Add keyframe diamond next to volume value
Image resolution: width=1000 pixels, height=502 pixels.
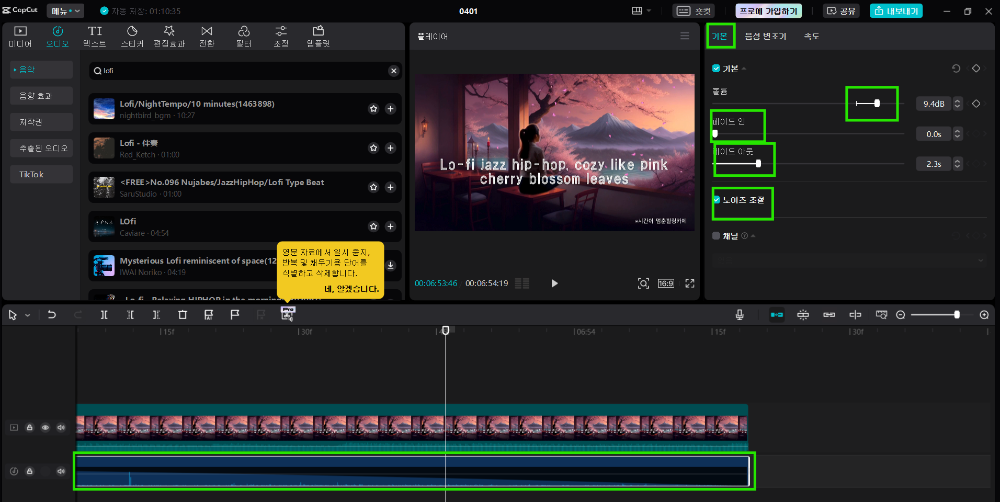coord(976,103)
